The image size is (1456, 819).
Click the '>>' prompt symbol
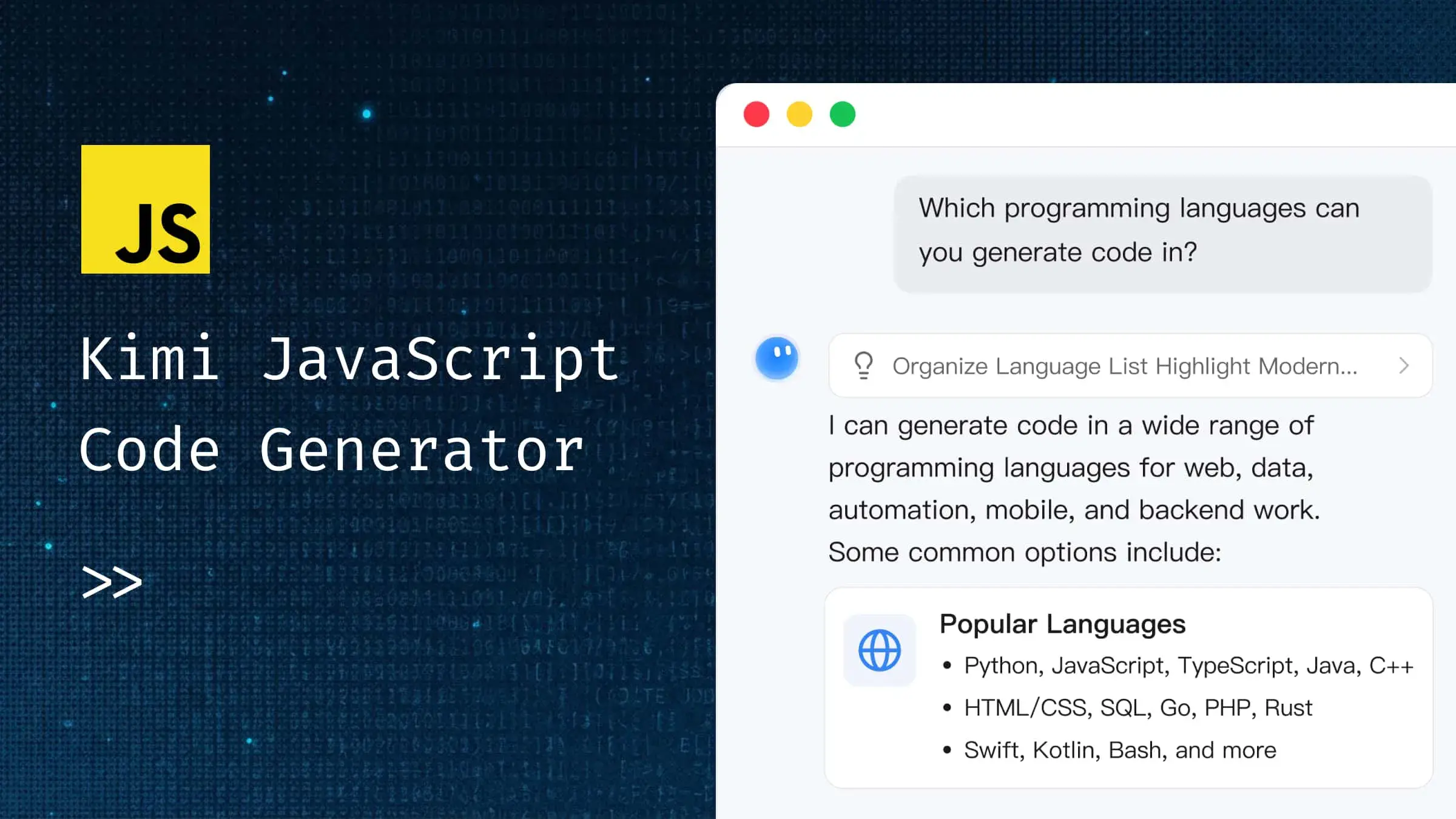[112, 582]
